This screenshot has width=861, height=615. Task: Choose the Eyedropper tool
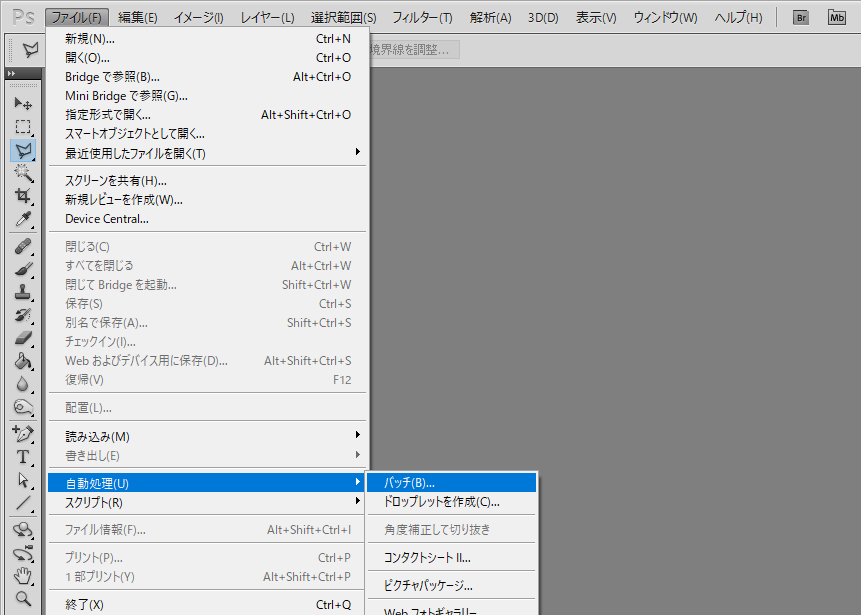23,220
